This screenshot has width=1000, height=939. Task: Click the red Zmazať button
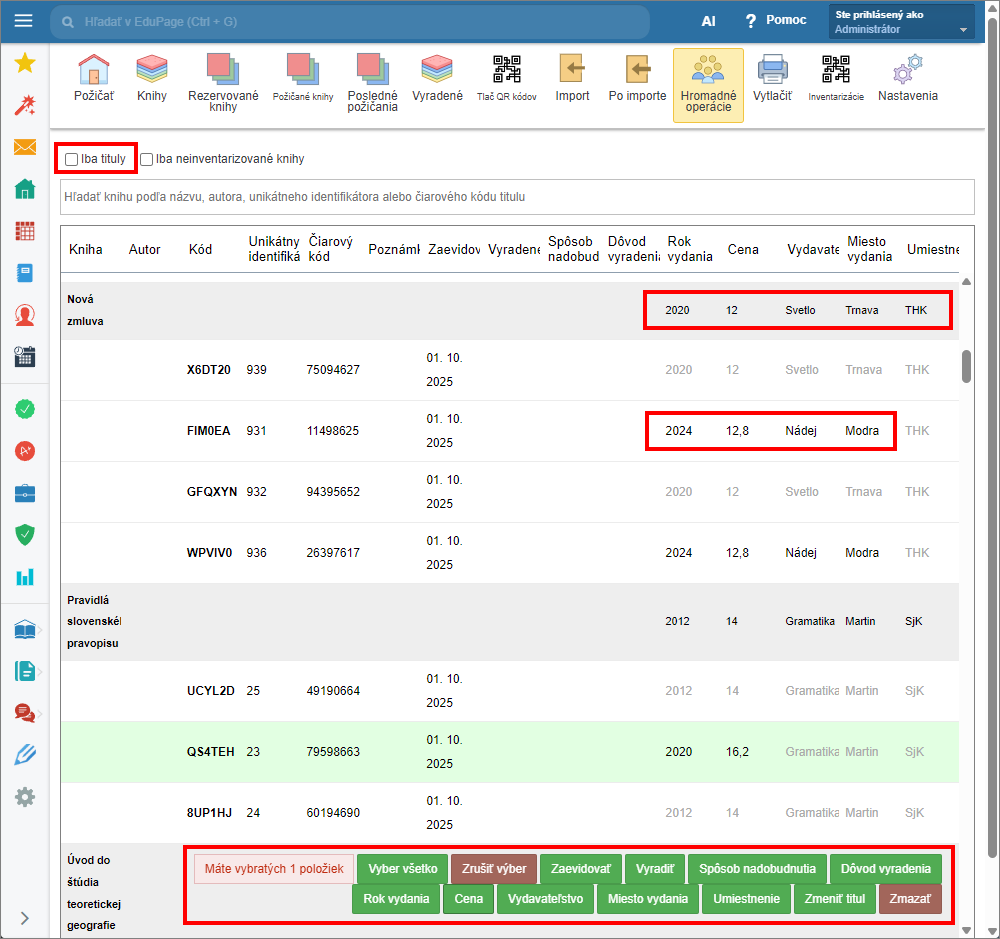(x=909, y=899)
